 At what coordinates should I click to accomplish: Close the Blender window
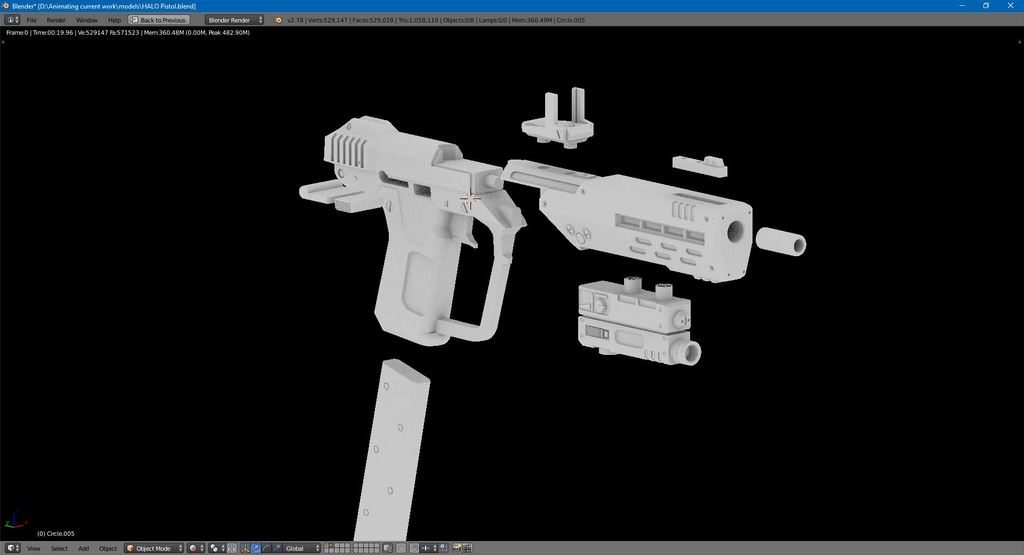coord(1010,5)
